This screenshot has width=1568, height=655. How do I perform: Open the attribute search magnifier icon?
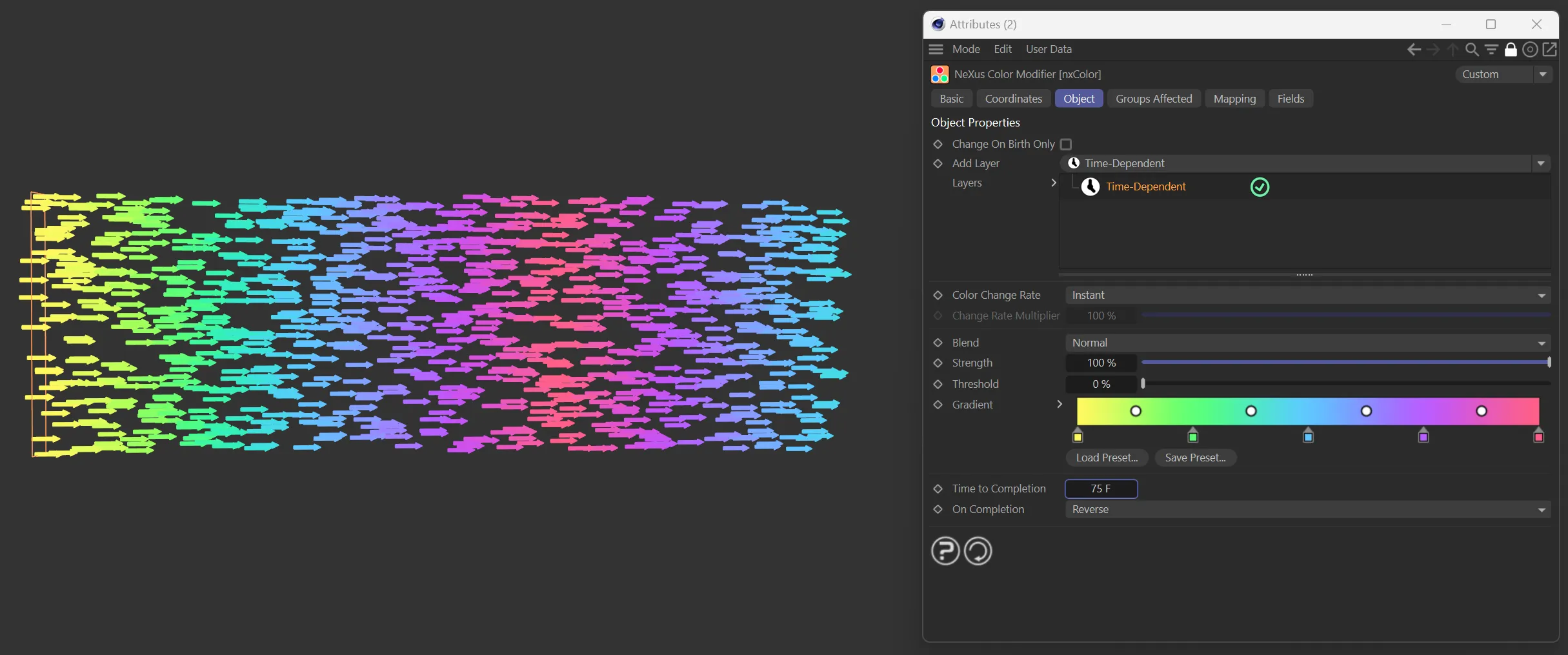coord(1471,50)
